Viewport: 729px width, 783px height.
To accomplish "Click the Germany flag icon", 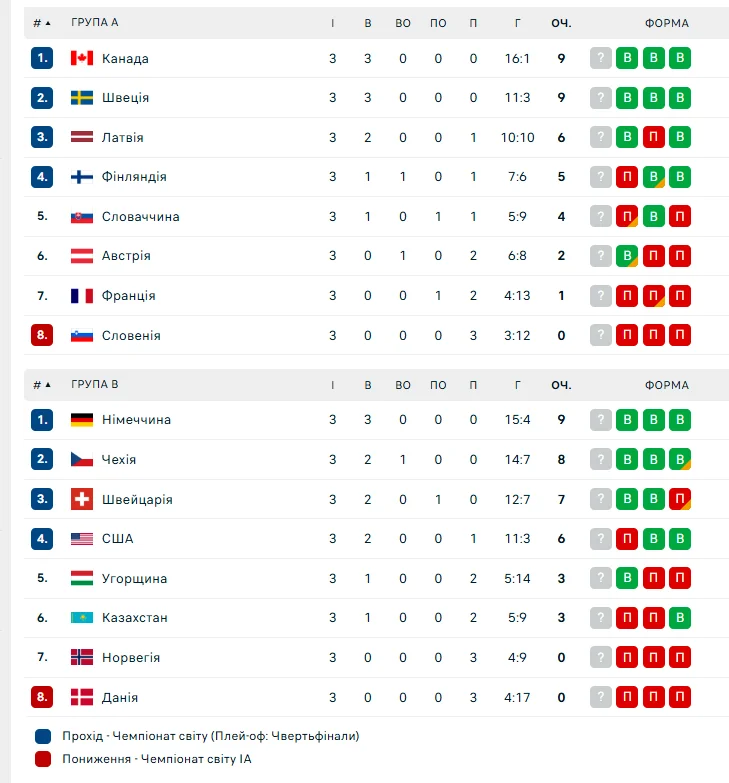I will (82, 420).
